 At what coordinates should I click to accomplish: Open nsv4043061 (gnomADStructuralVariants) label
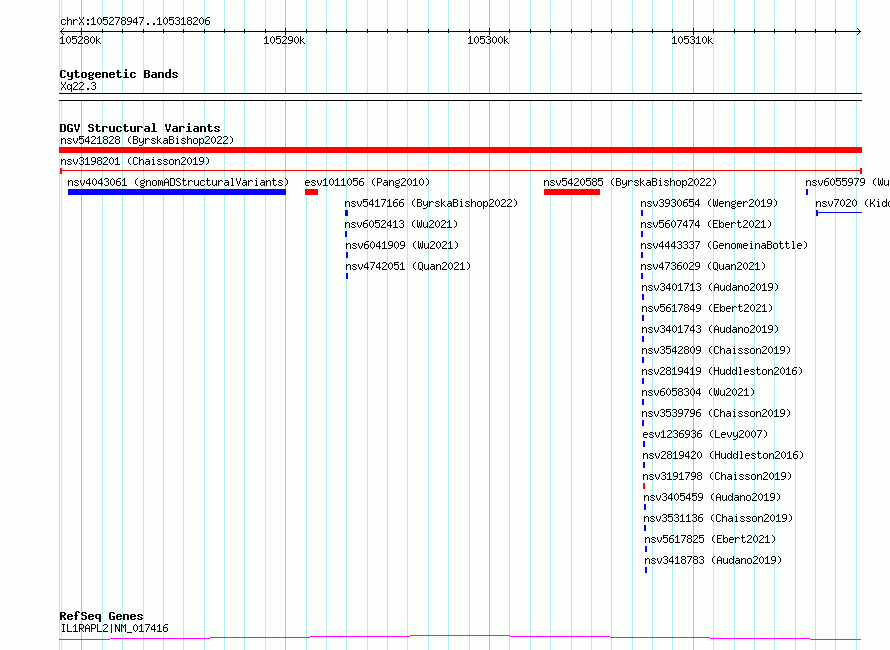coord(178,182)
